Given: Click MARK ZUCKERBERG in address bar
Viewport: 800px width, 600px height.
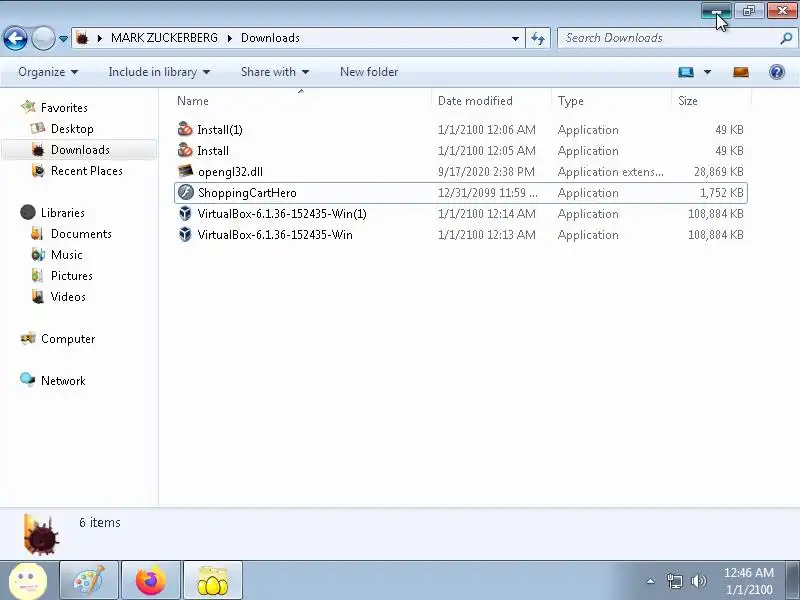Looking at the screenshot, I should pyautogui.click(x=164, y=38).
